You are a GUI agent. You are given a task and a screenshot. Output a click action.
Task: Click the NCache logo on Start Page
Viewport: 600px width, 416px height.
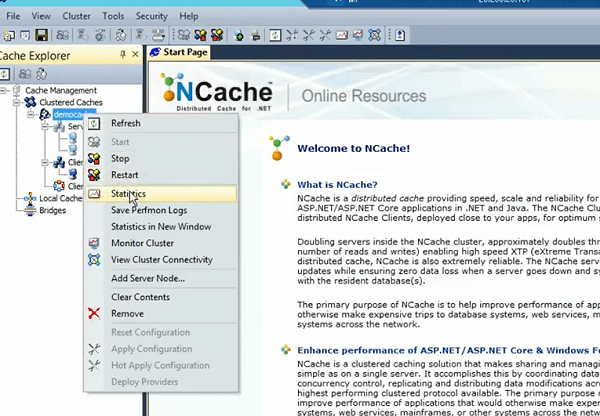pyautogui.click(x=217, y=92)
